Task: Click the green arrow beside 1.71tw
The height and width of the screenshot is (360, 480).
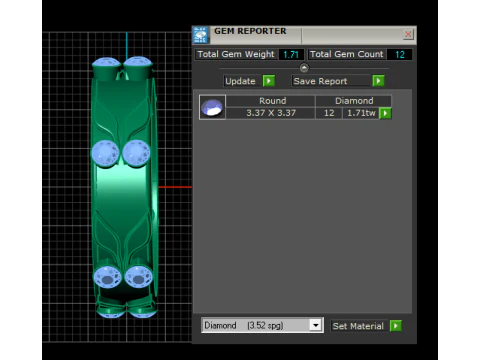Action: point(385,113)
